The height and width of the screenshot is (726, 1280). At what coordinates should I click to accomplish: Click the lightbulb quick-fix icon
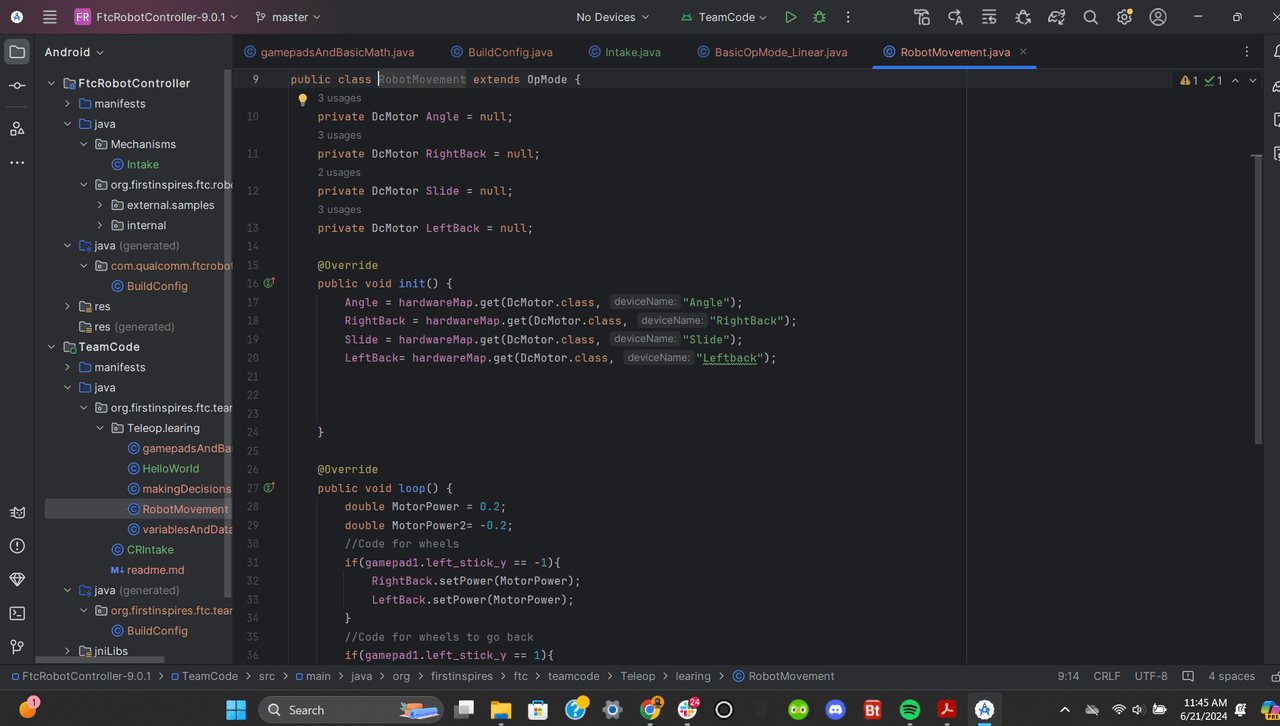(x=302, y=99)
